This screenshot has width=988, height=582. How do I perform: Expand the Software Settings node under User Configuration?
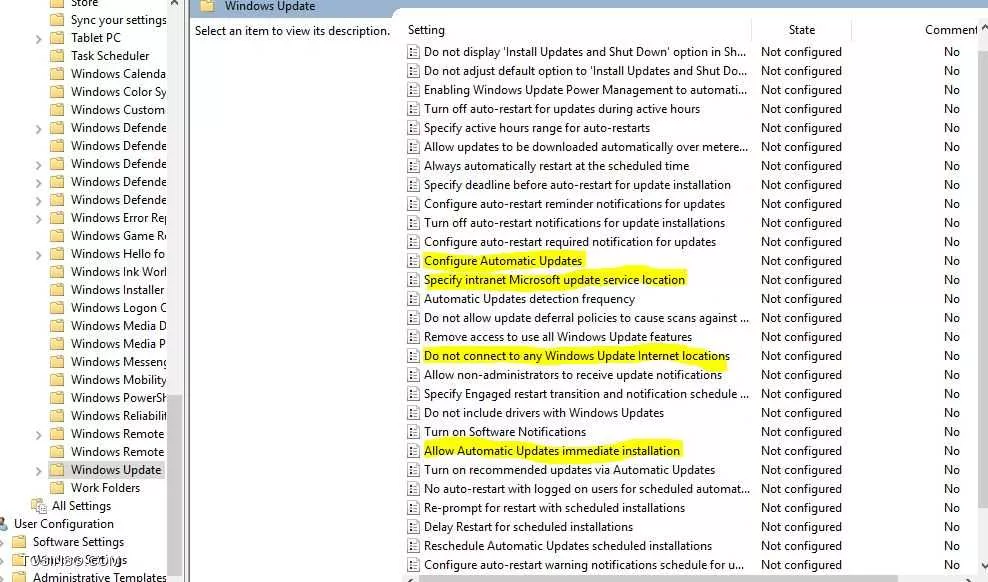click(x=2, y=543)
